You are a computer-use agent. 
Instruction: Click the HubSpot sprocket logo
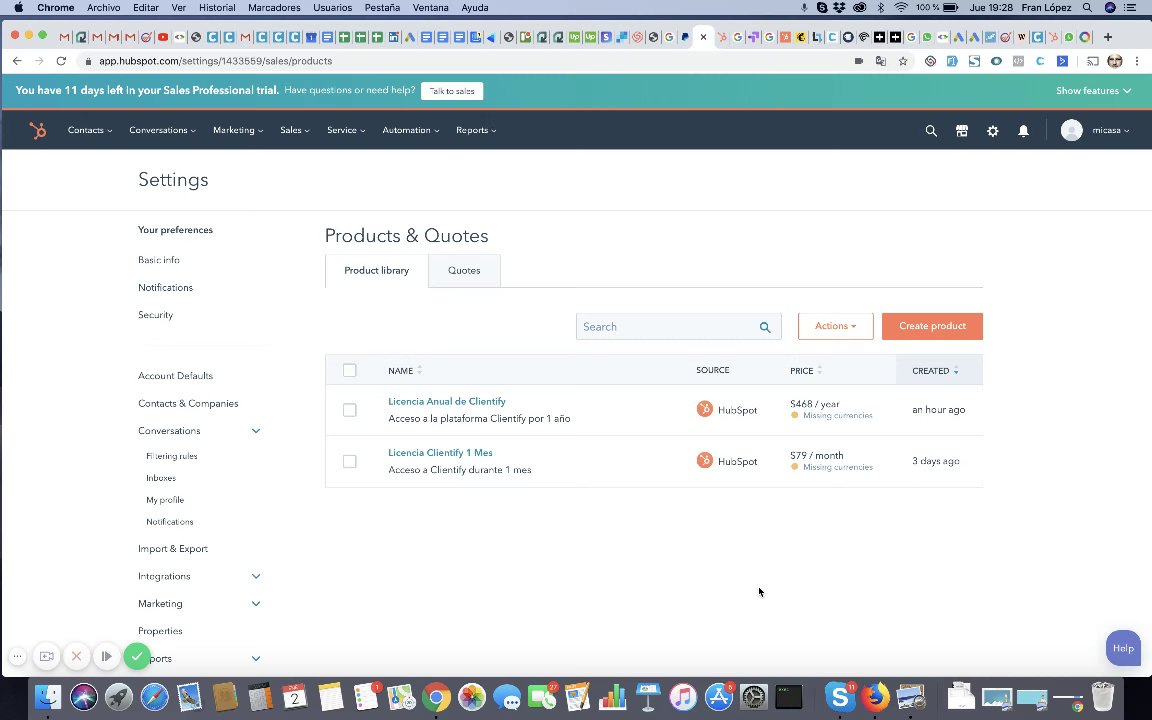pyautogui.click(x=37, y=130)
